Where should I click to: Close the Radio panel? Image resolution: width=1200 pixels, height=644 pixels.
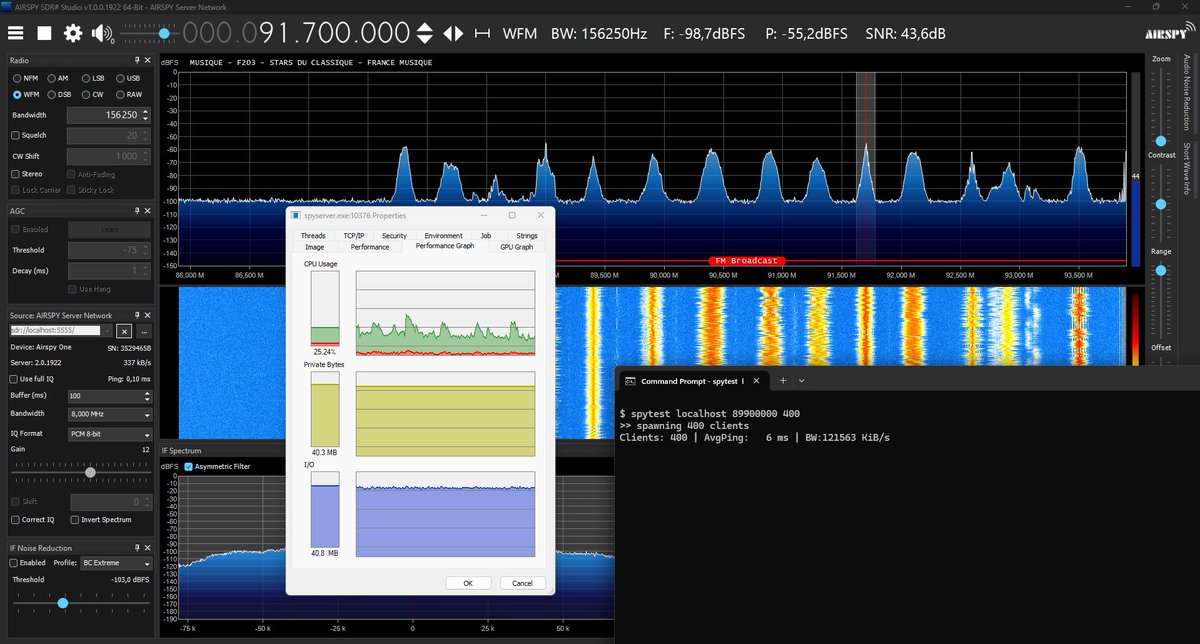point(146,60)
